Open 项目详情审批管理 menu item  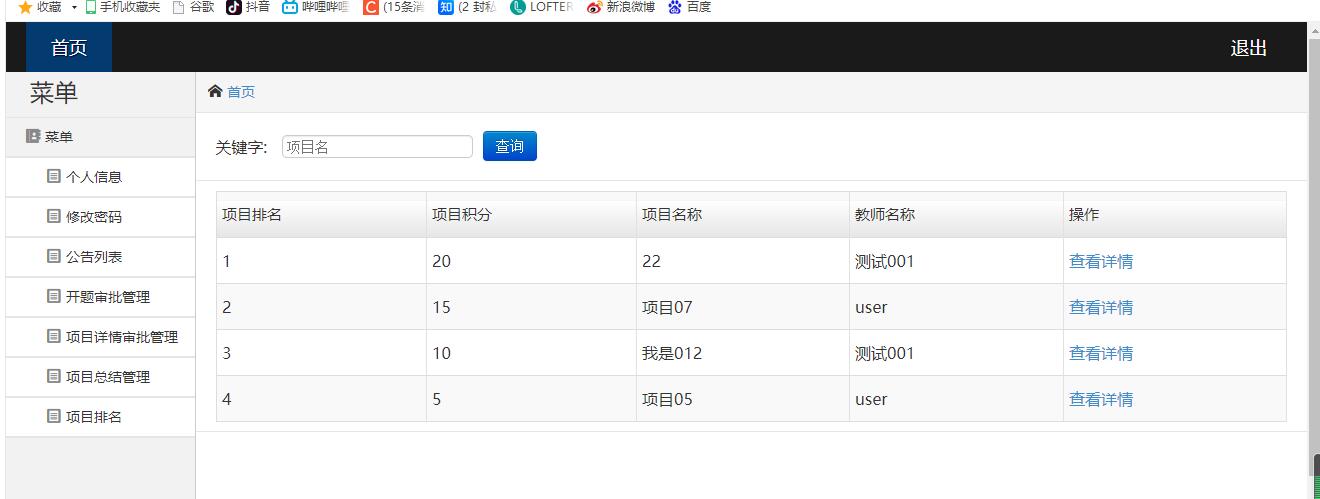[x=100, y=337]
